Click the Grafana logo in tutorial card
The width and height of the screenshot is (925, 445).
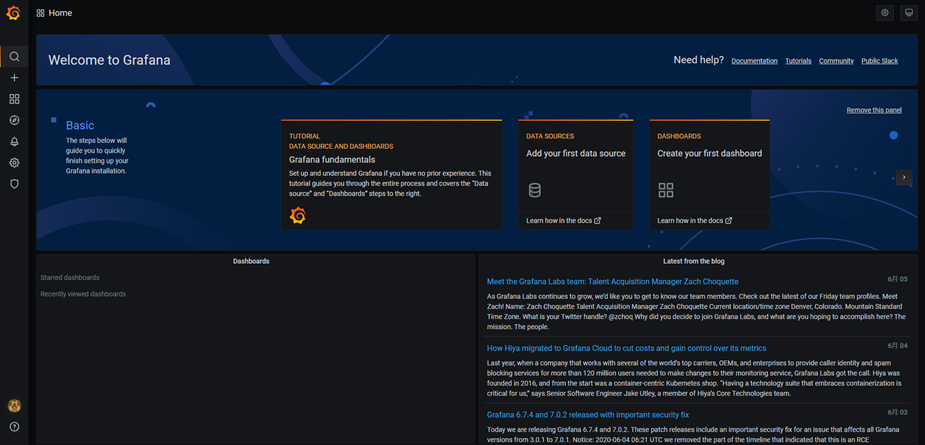[x=298, y=215]
